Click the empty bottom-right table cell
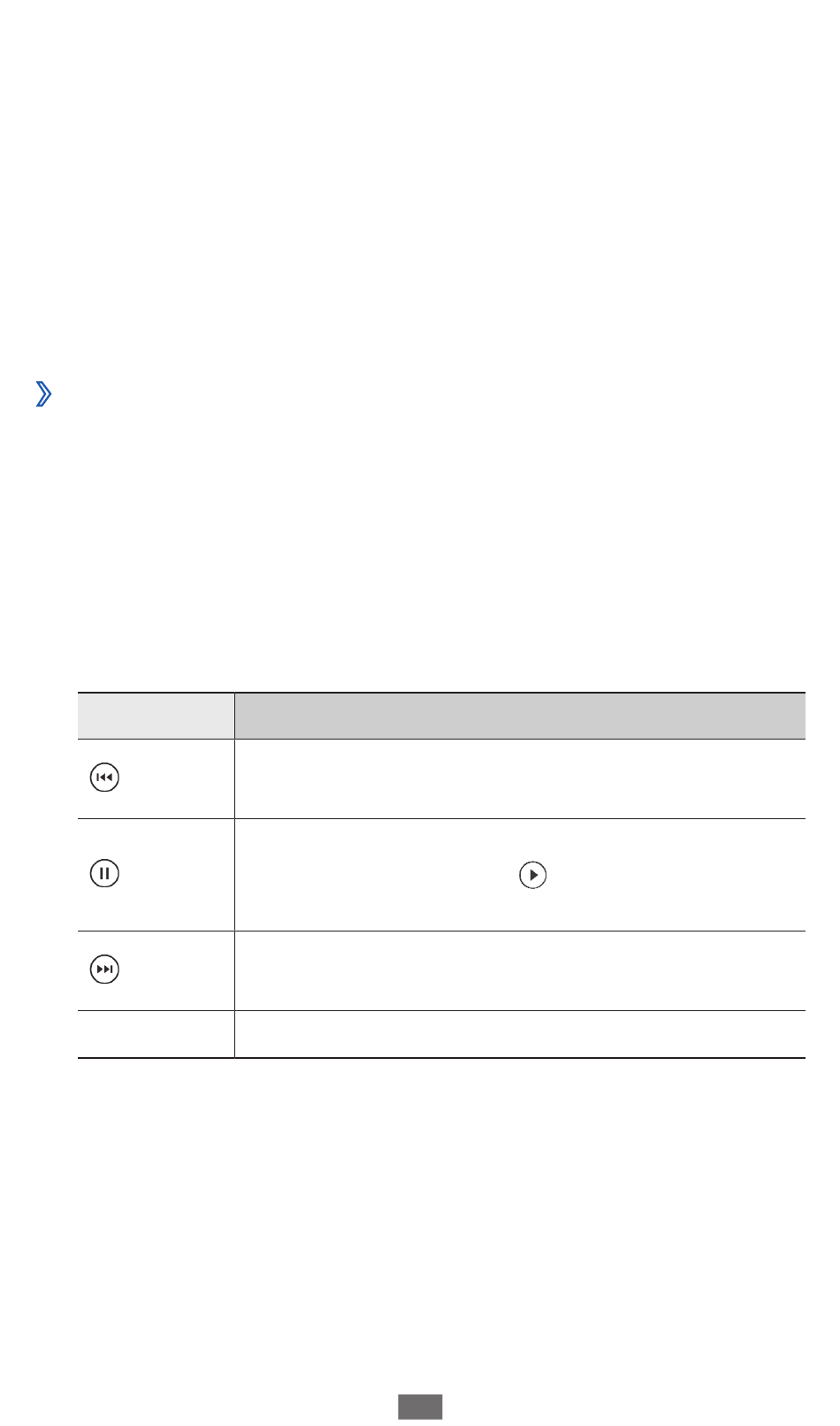This screenshot has height=1426, width=840. (520, 1034)
